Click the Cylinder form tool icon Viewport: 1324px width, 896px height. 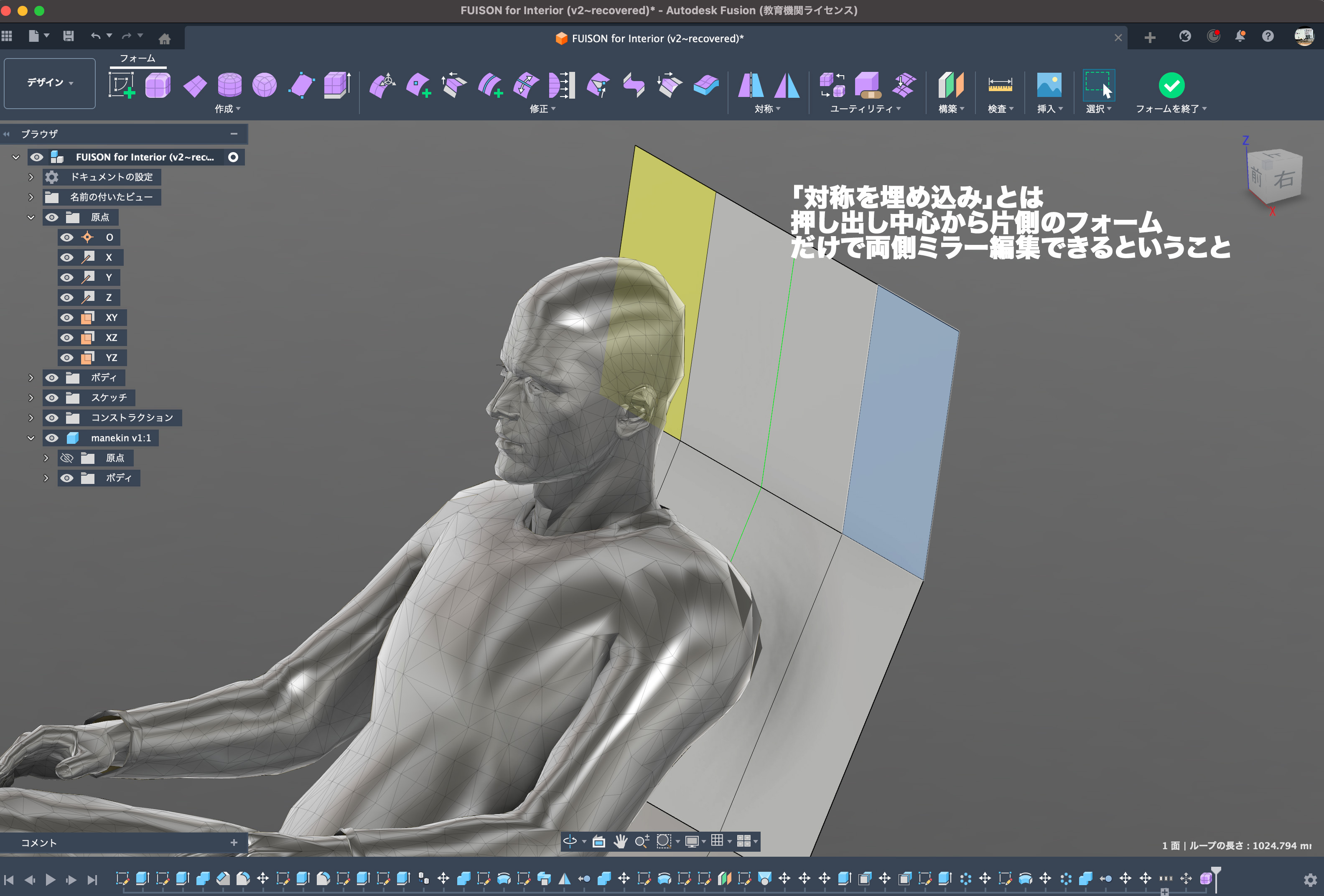pyautogui.click(x=229, y=85)
